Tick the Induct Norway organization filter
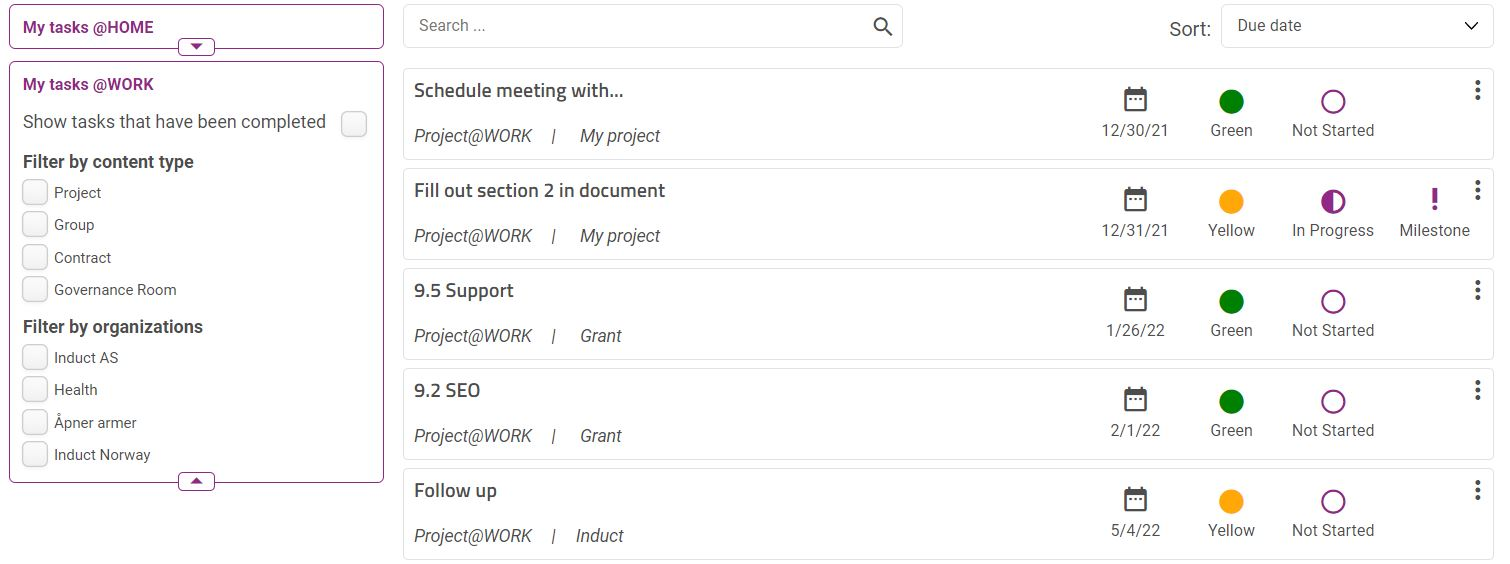Viewport: 1510px width, 564px height. 35,454
